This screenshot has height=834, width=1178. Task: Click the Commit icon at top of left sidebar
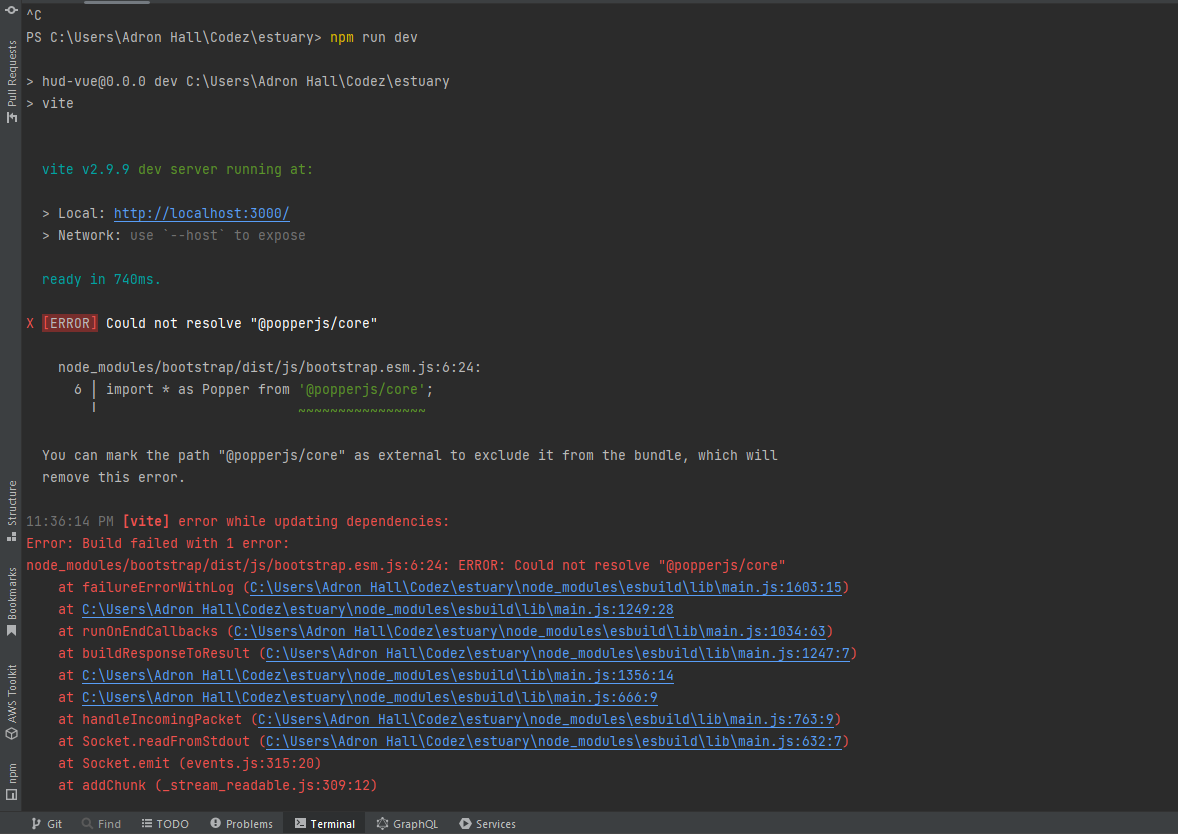(11, 10)
